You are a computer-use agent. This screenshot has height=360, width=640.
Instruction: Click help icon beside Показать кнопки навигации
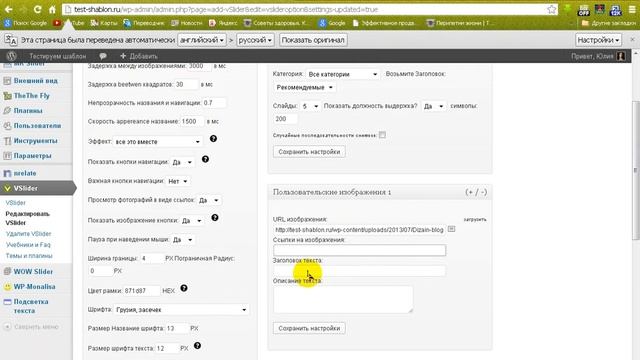(x=205, y=159)
